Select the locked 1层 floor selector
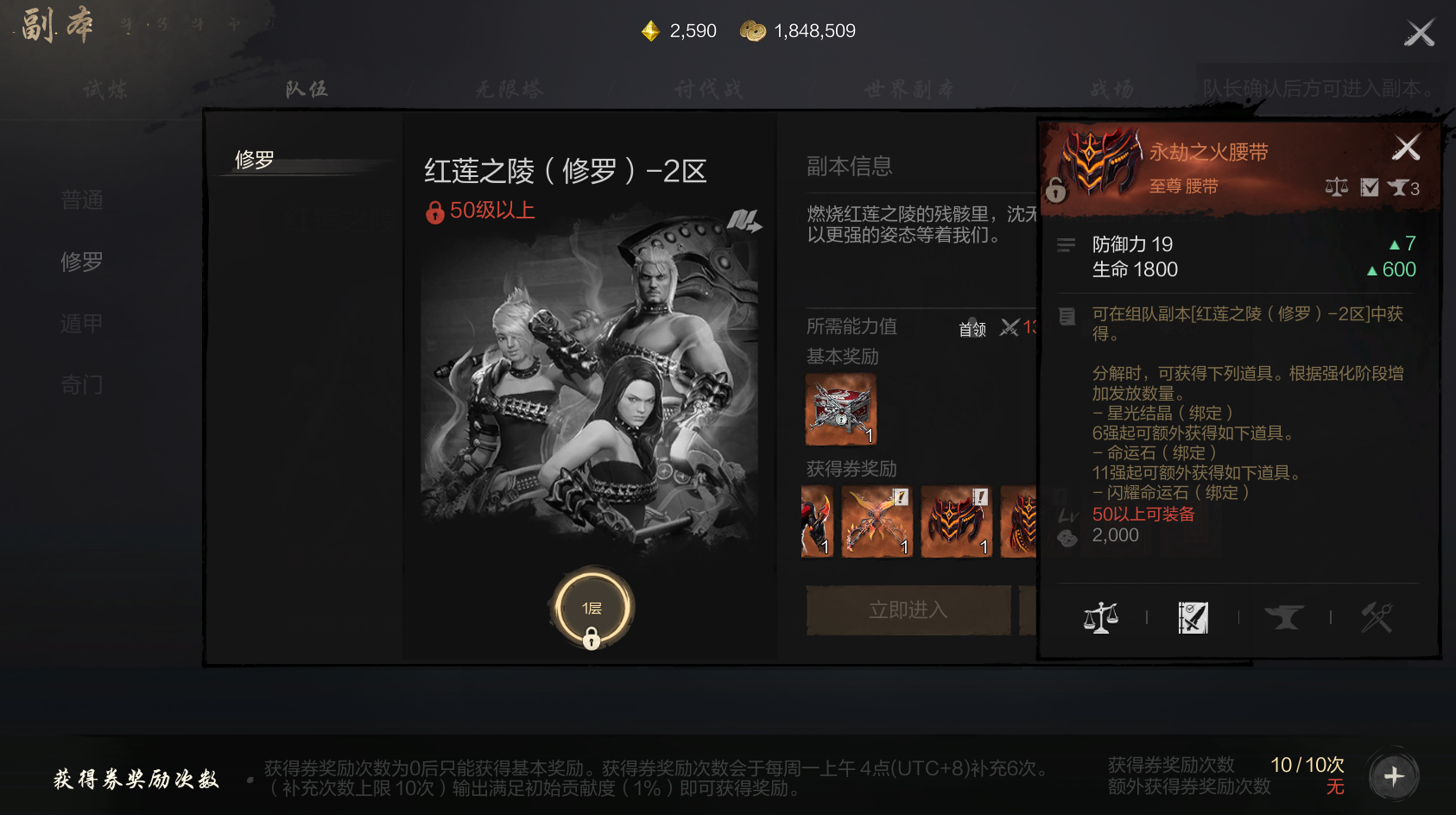This screenshot has width=1456, height=815. (x=592, y=610)
